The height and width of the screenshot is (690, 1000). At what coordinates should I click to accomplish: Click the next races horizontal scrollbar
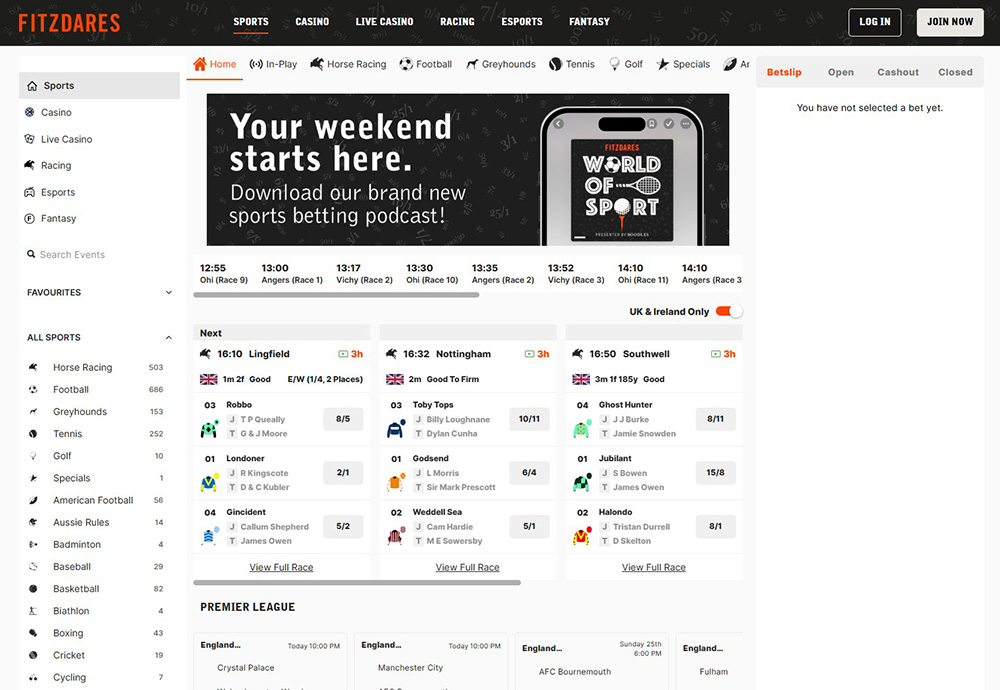(357, 582)
